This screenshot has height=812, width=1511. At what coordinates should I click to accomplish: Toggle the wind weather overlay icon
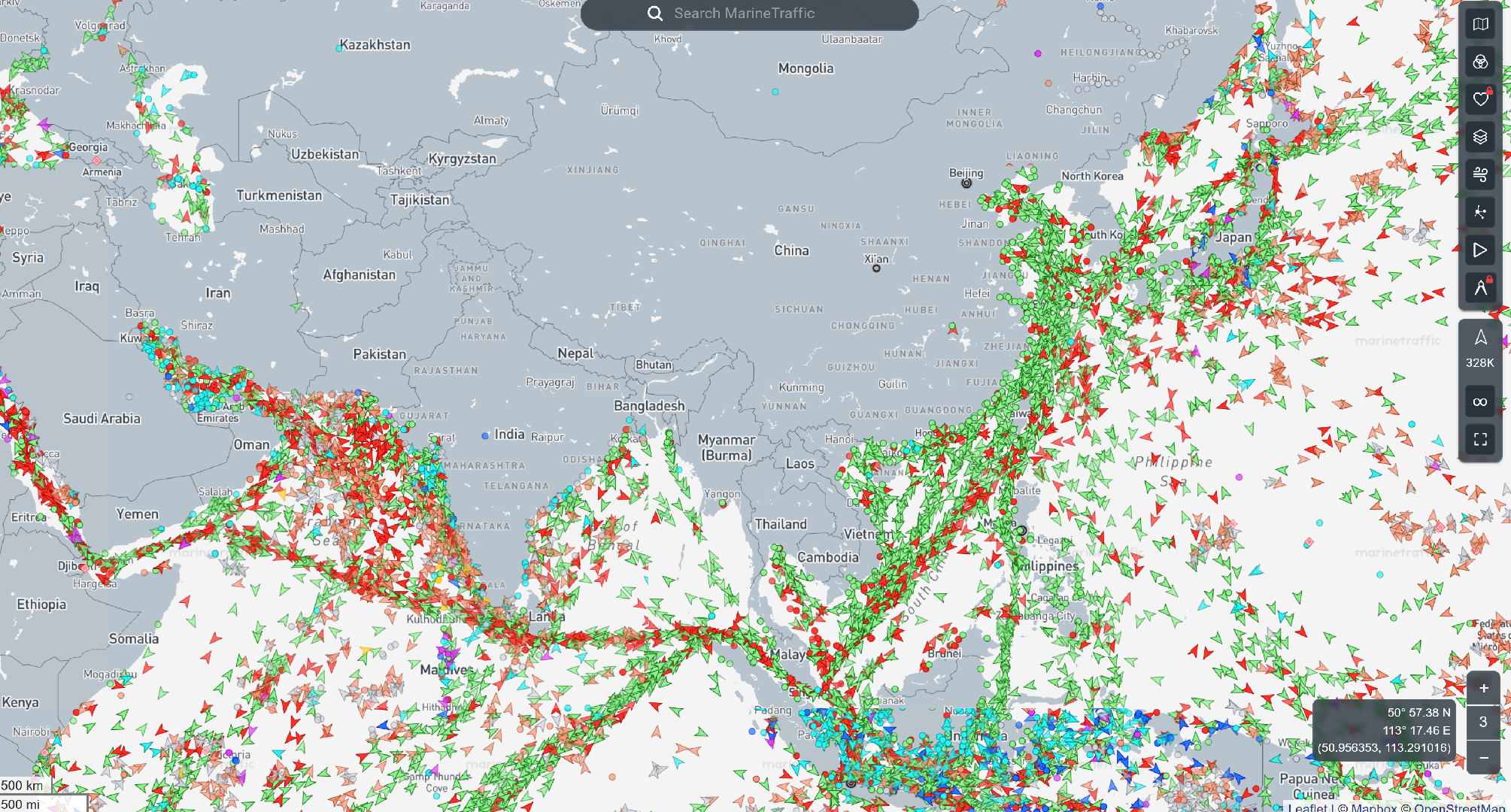1480,174
